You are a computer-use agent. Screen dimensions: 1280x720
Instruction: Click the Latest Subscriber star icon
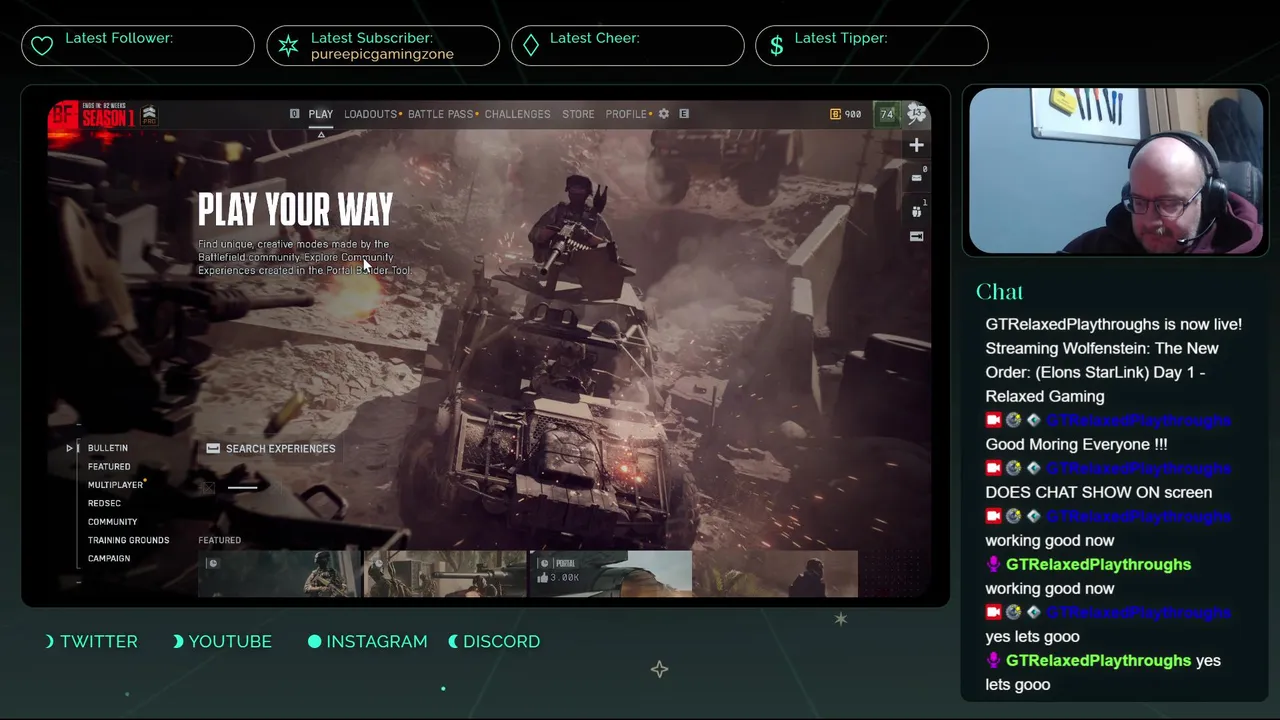[x=288, y=46]
